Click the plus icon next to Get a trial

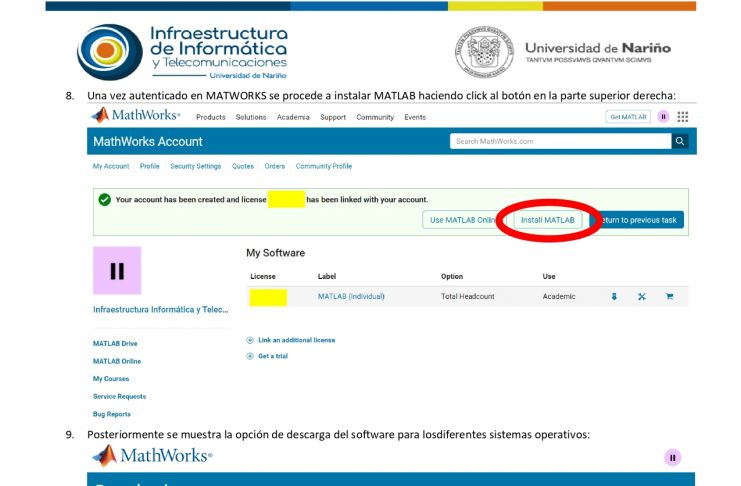(250, 356)
